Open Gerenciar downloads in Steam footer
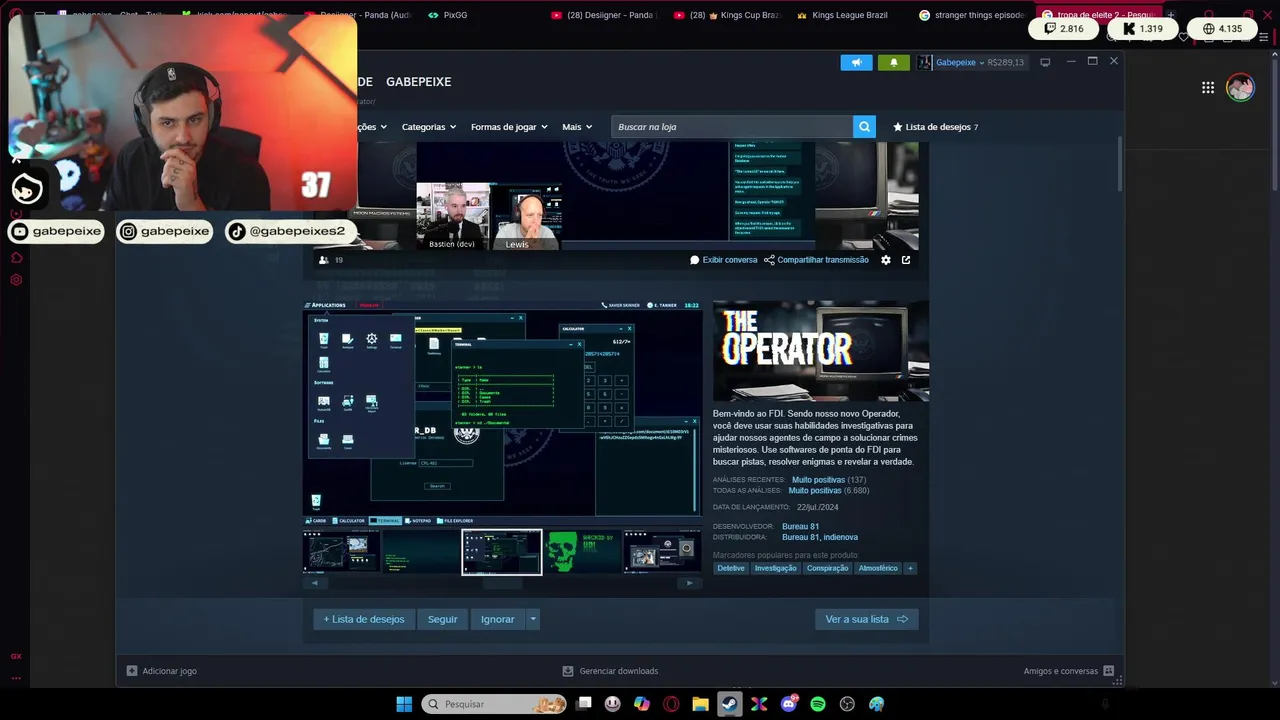Image resolution: width=1280 pixels, height=720 pixels. pos(610,671)
